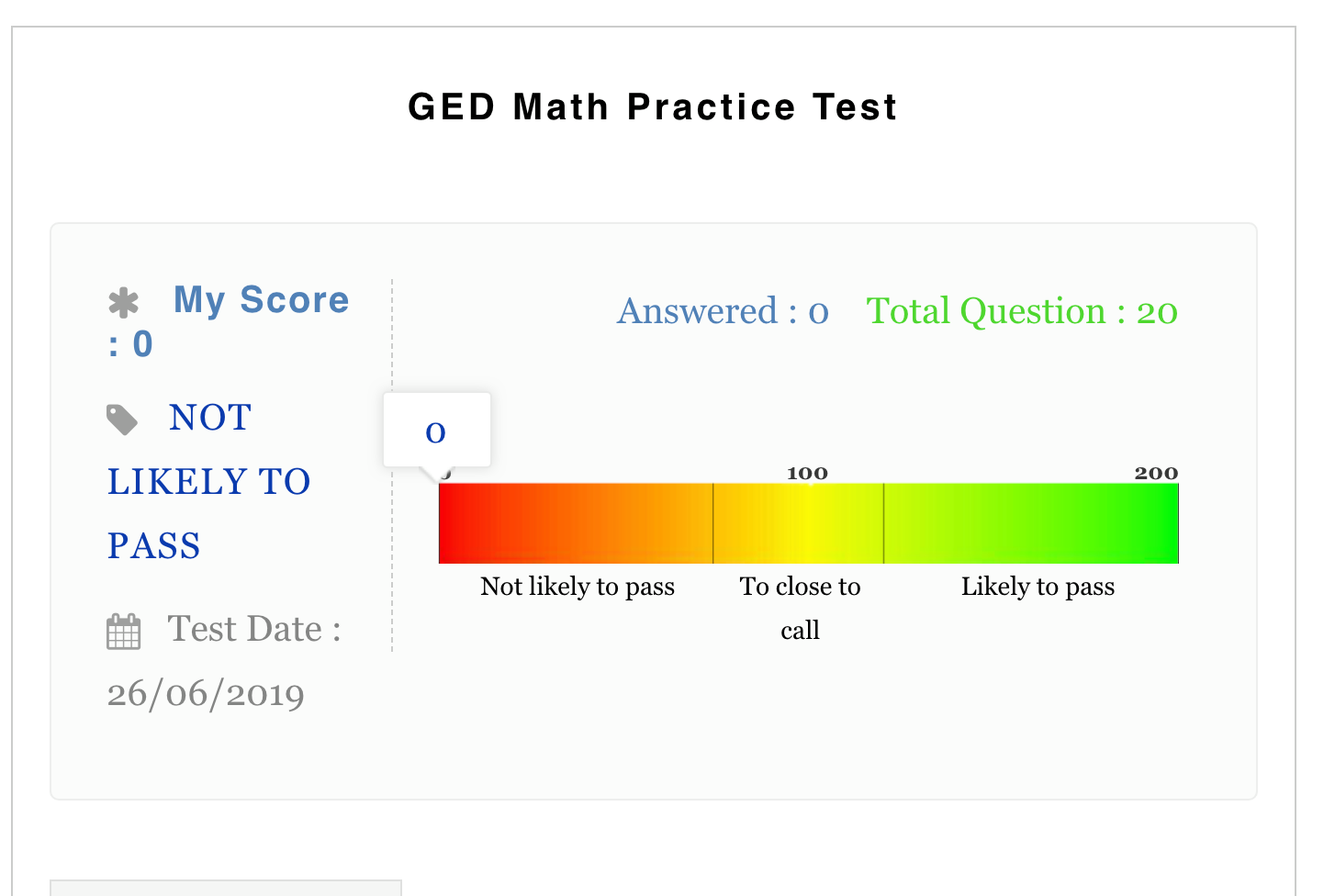Click the calendar icon beside Test Date

(124, 632)
